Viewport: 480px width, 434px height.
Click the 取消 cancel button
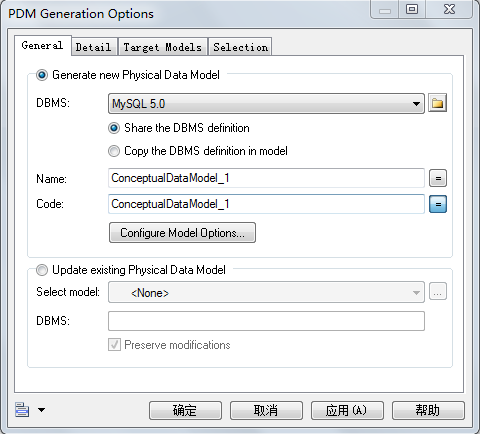tap(266, 410)
